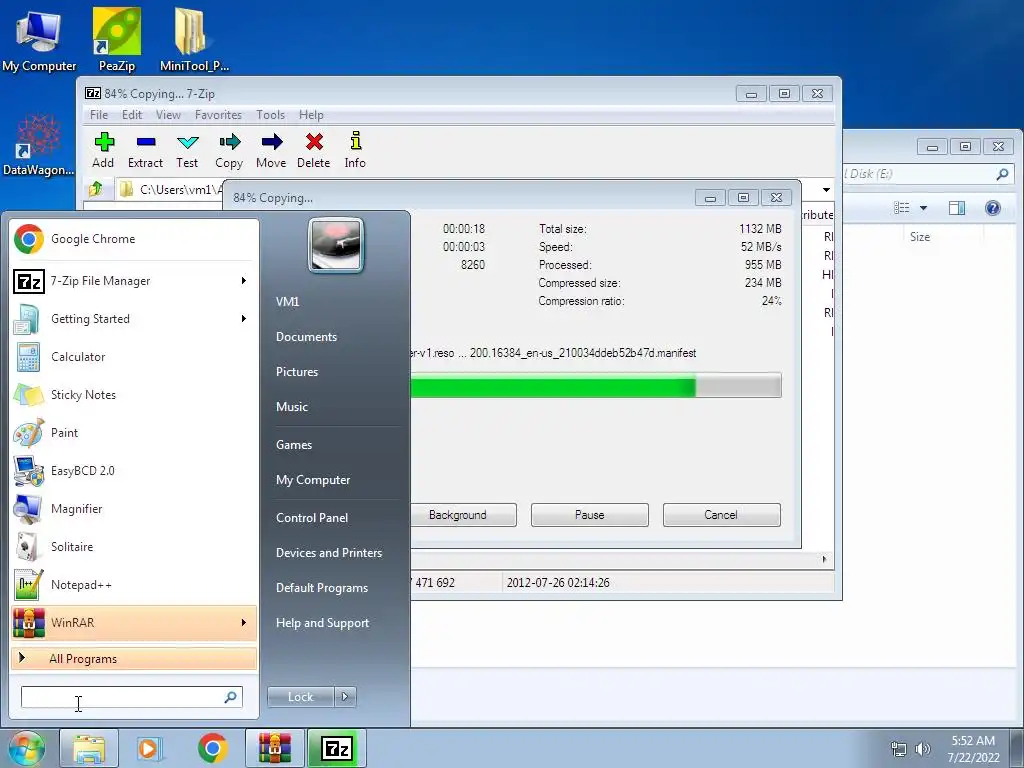Open Solitaire from Start menu
Image resolution: width=1024 pixels, height=768 pixels.
(134, 547)
